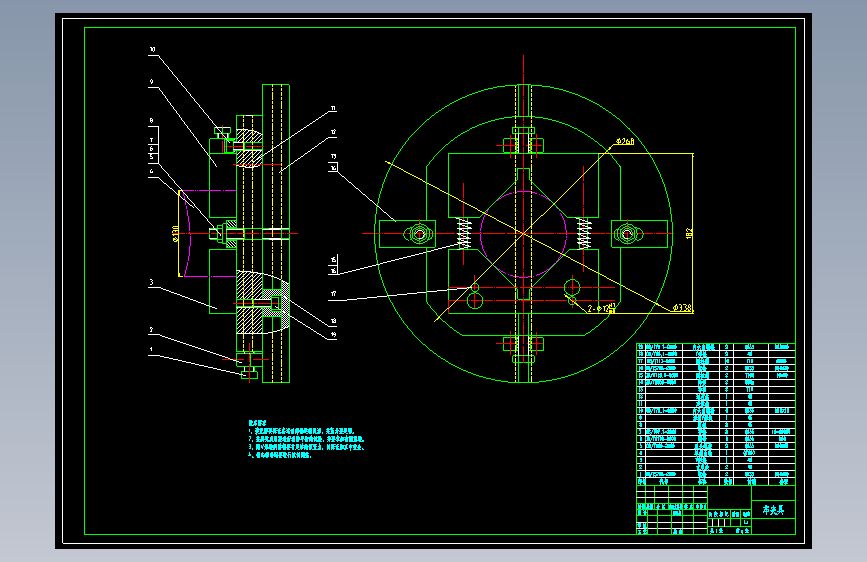This screenshot has width=867, height=562.
Task: Select the Φ268 diameter dimension label
Action: [625, 142]
